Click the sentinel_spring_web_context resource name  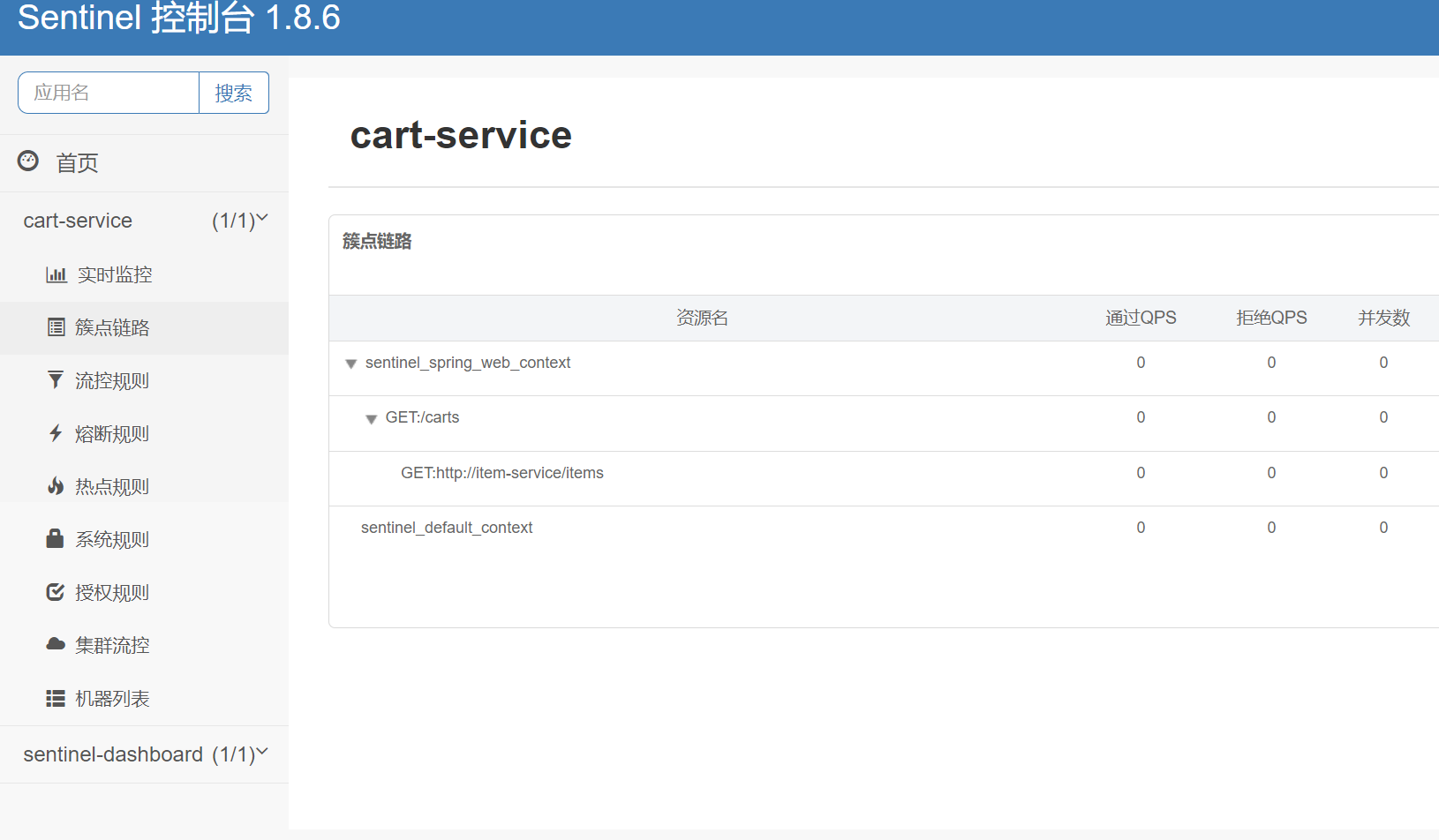tap(468, 363)
